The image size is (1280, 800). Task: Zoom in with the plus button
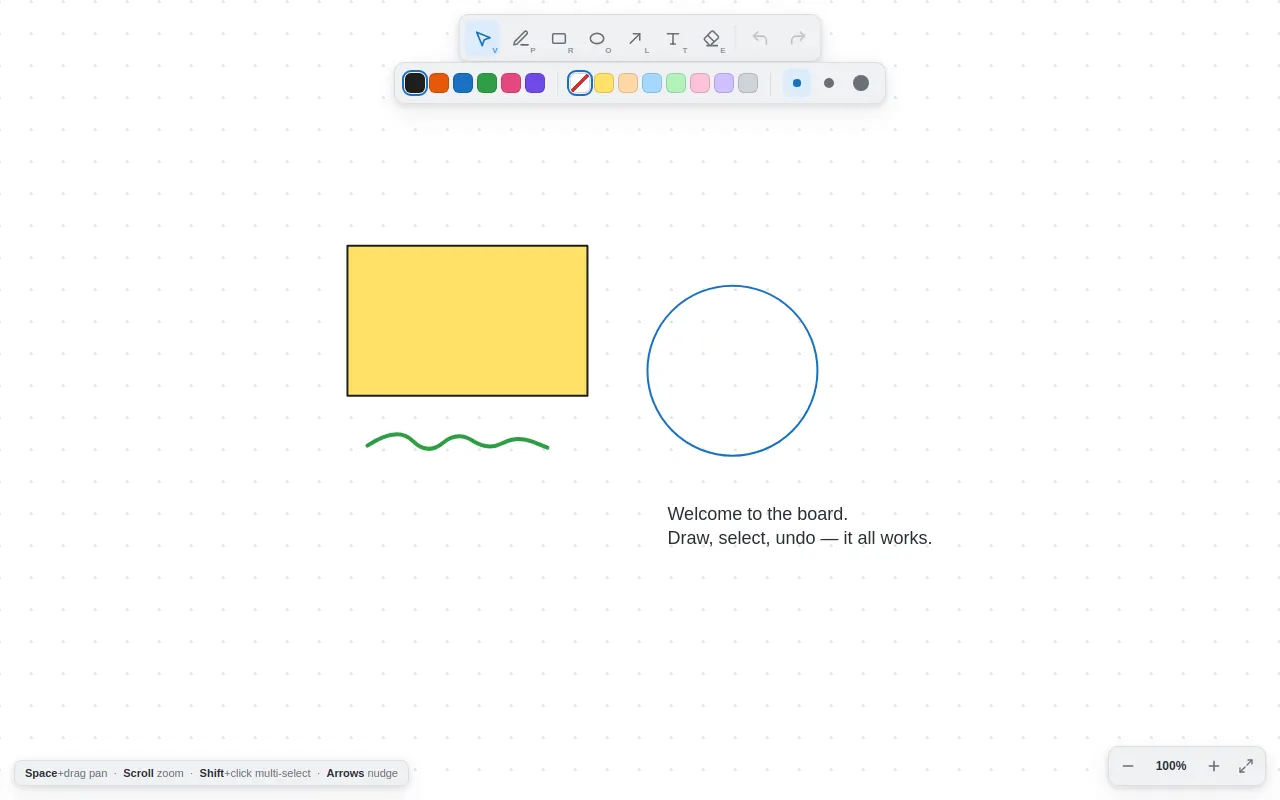tap(1214, 766)
